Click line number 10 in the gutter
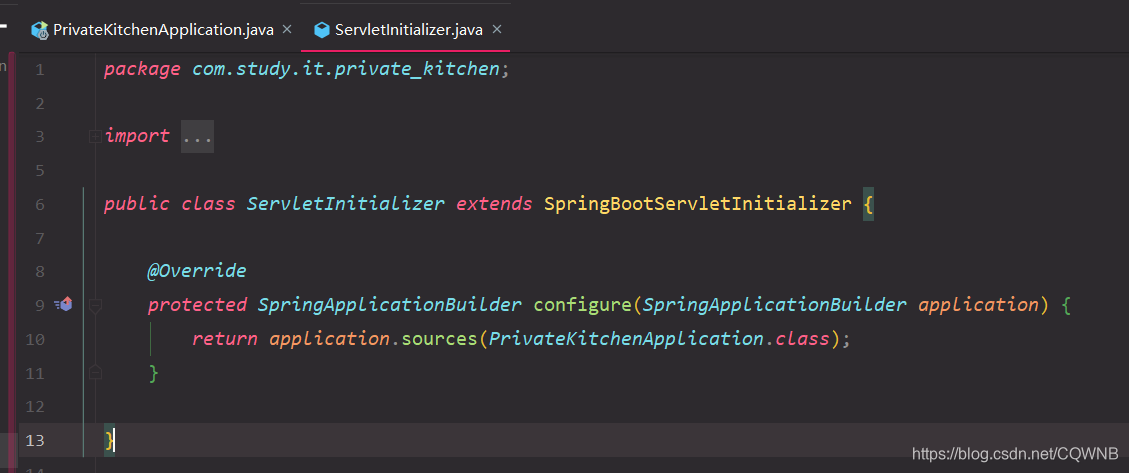This screenshot has height=473, width=1129. 35,339
